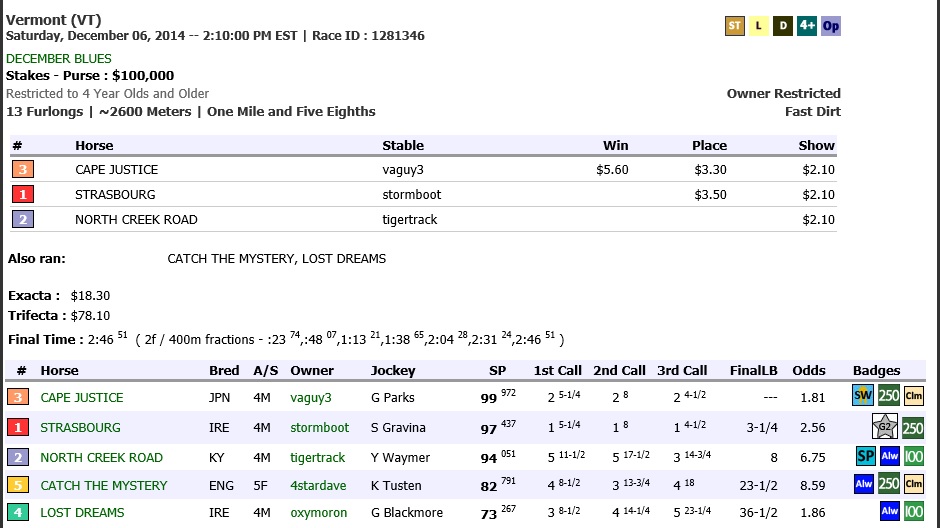Open owner vaguy3 profile link
940x528 pixels.
pyautogui.click(x=311, y=397)
